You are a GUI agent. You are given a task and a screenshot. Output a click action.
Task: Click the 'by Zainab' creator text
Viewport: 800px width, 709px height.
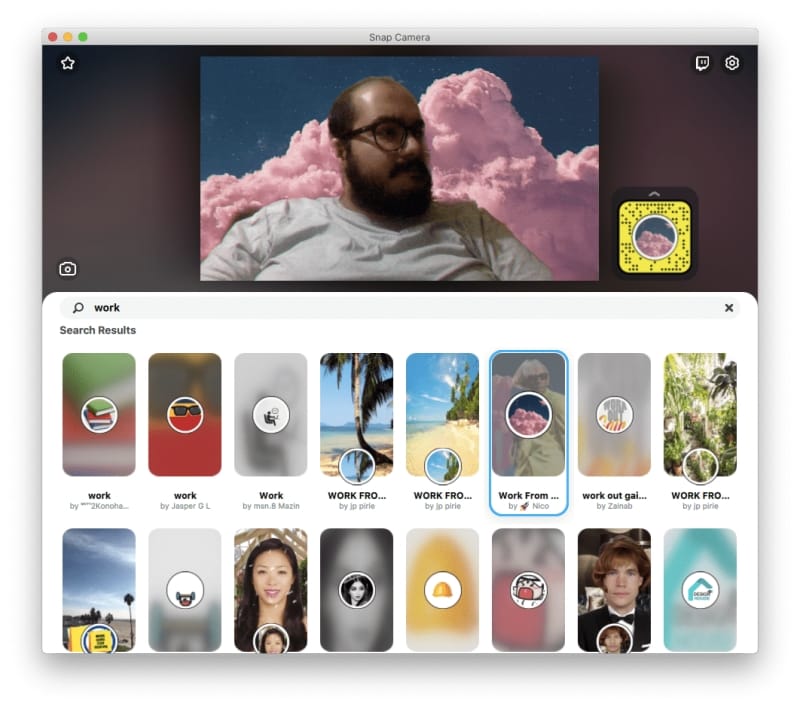coord(614,506)
